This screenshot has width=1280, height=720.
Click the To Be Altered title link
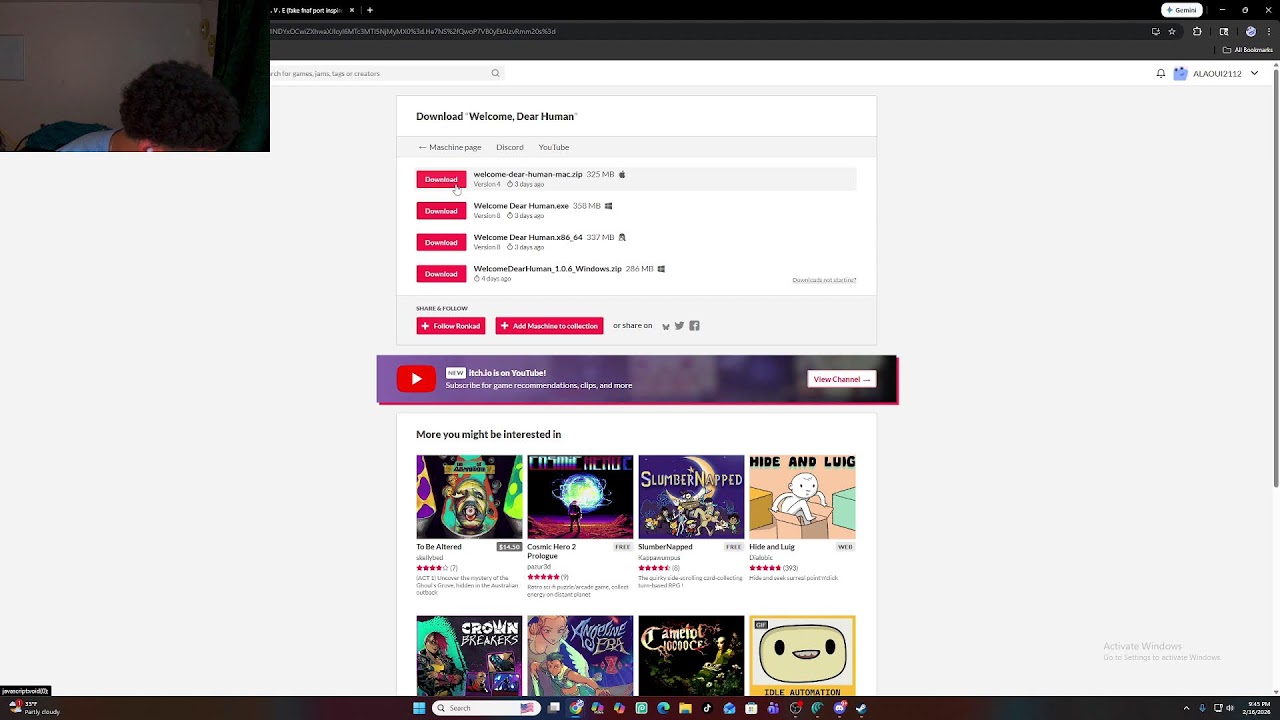point(439,547)
